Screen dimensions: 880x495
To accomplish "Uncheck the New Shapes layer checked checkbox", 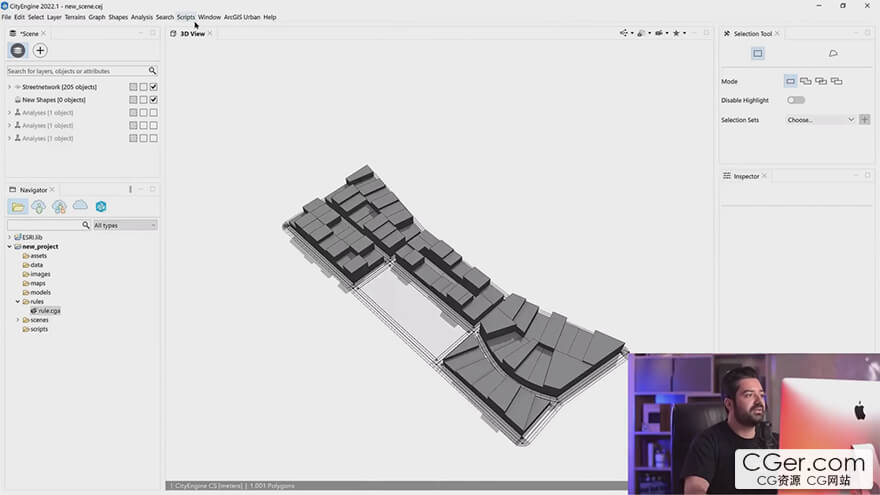I will (x=153, y=100).
